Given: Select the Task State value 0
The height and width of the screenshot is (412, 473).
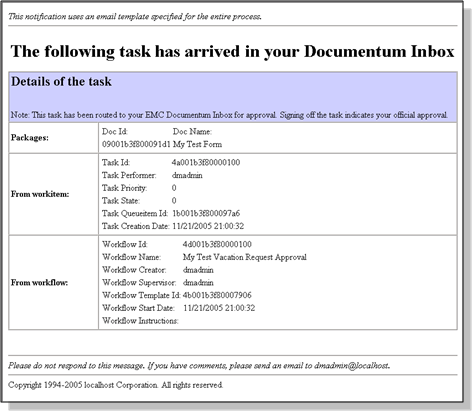Looking at the screenshot, I should tap(174, 201).
